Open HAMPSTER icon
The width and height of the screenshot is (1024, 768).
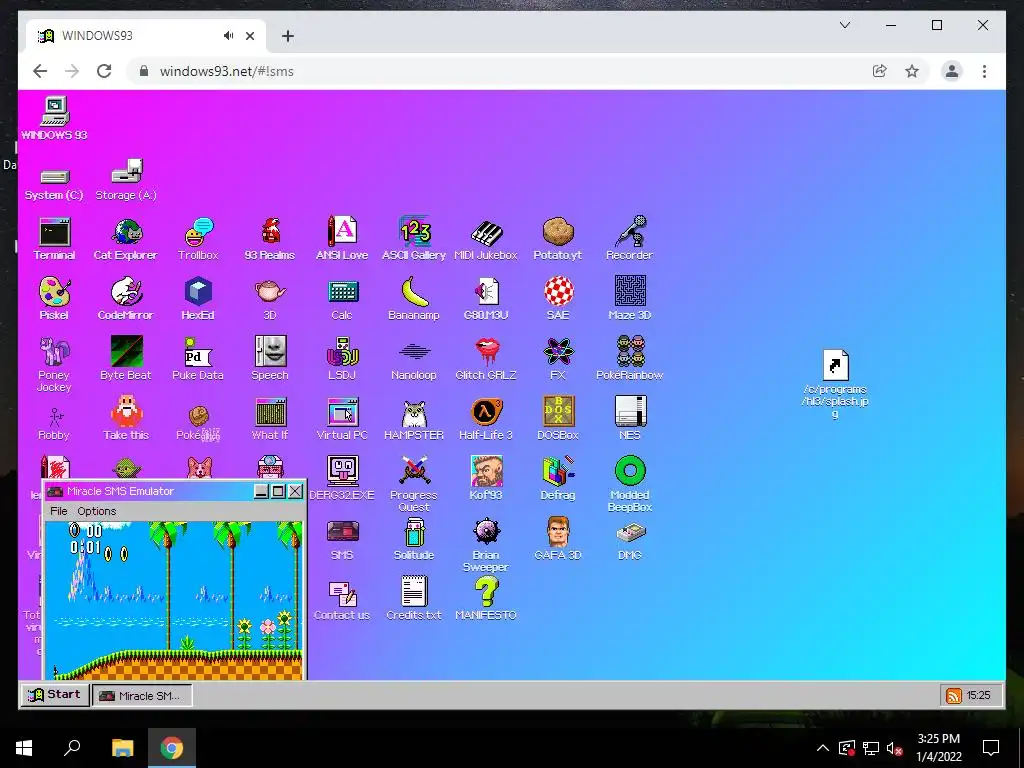tap(414, 419)
